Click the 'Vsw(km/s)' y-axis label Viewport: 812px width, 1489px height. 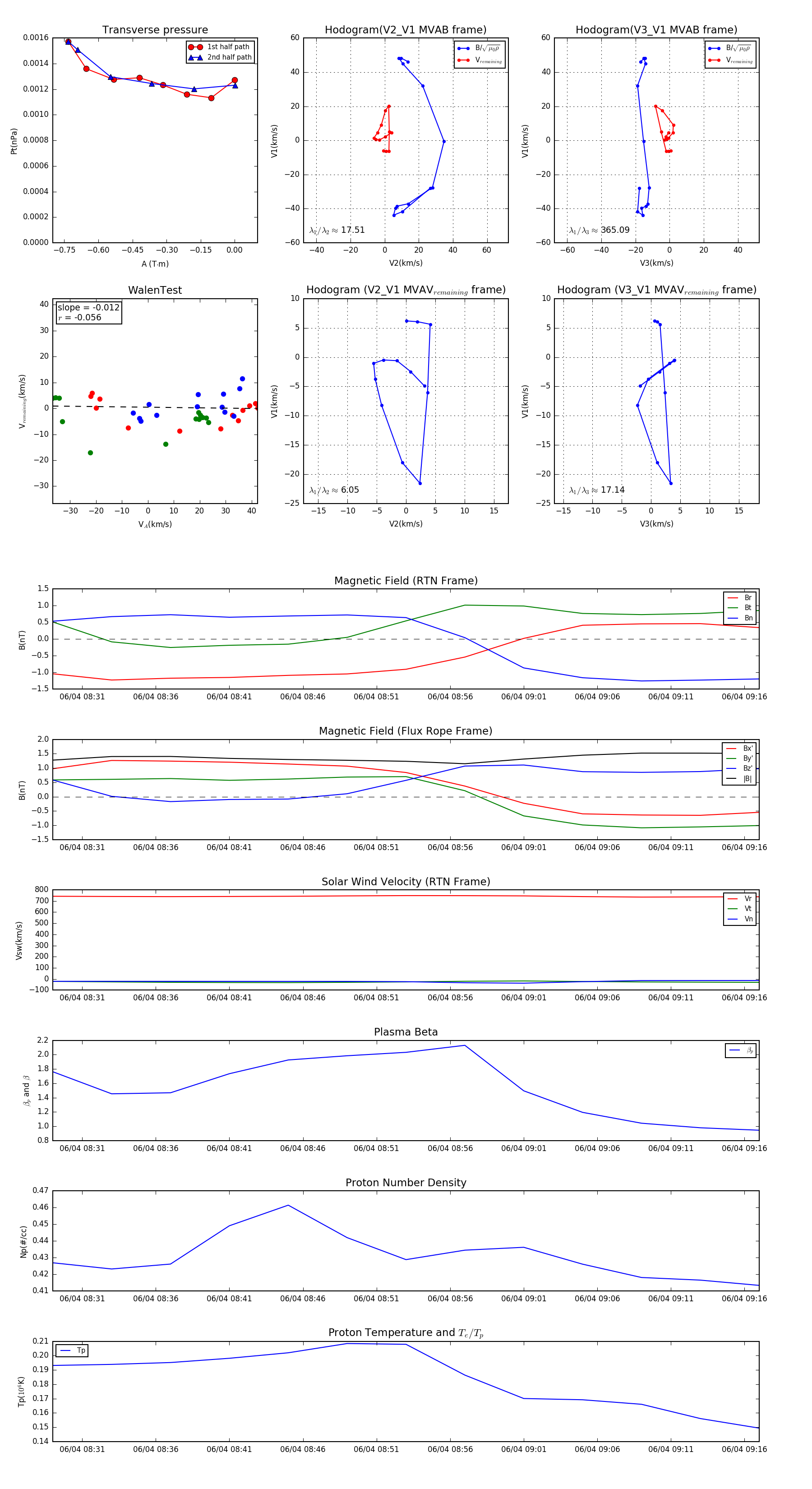(19, 940)
